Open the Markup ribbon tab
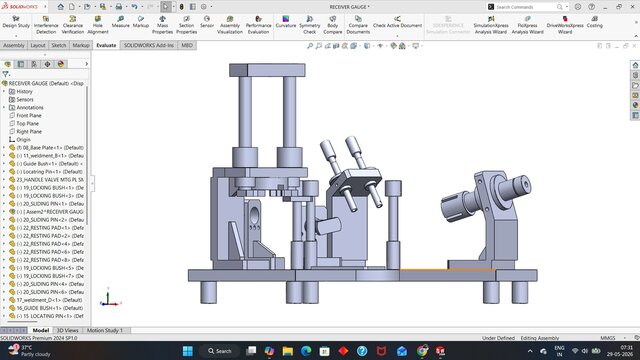This screenshot has width=640, height=360. pyautogui.click(x=81, y=45)
